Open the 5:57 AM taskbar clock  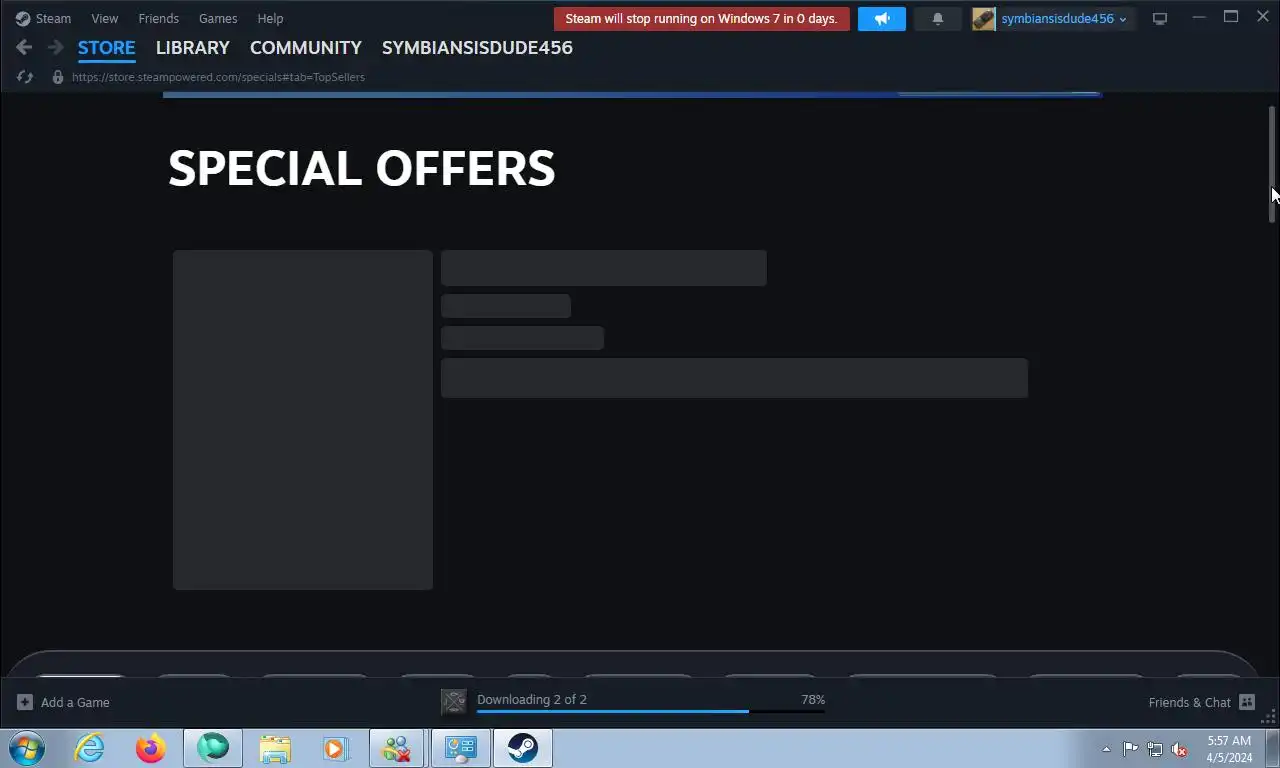(1229, 749)
